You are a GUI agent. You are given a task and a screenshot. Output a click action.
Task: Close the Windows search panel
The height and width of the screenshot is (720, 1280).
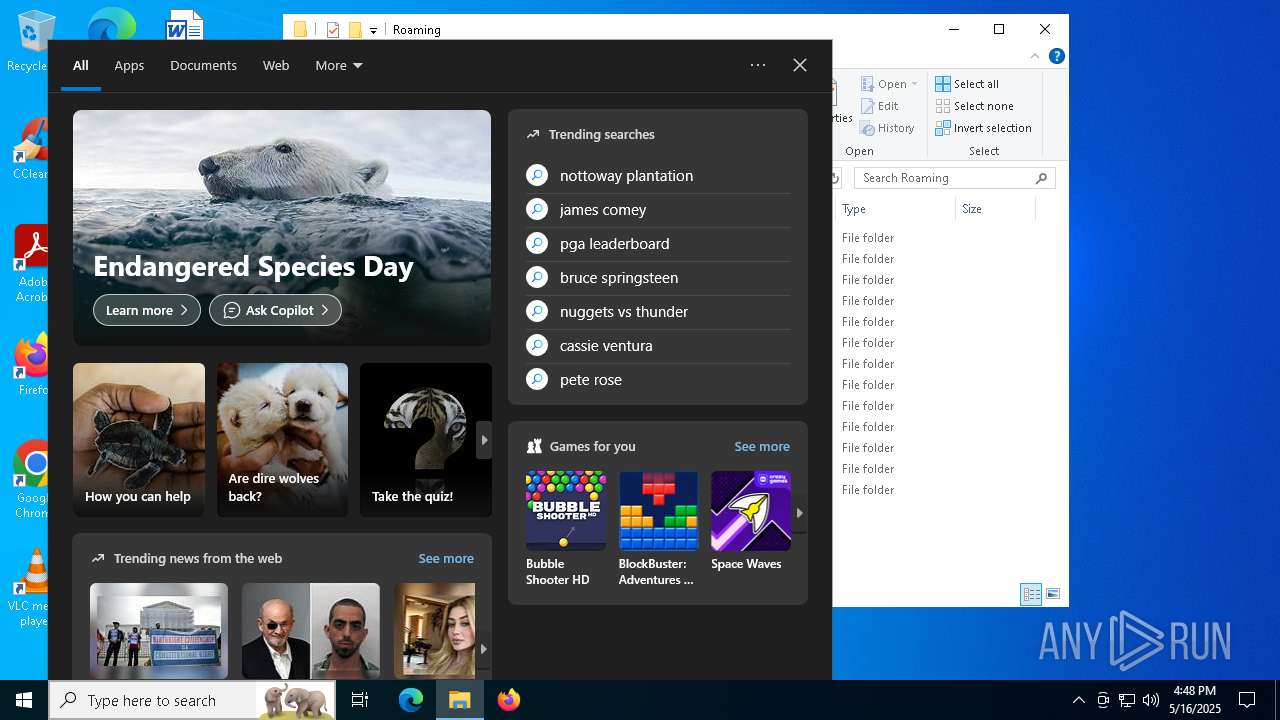click(800, 65)
